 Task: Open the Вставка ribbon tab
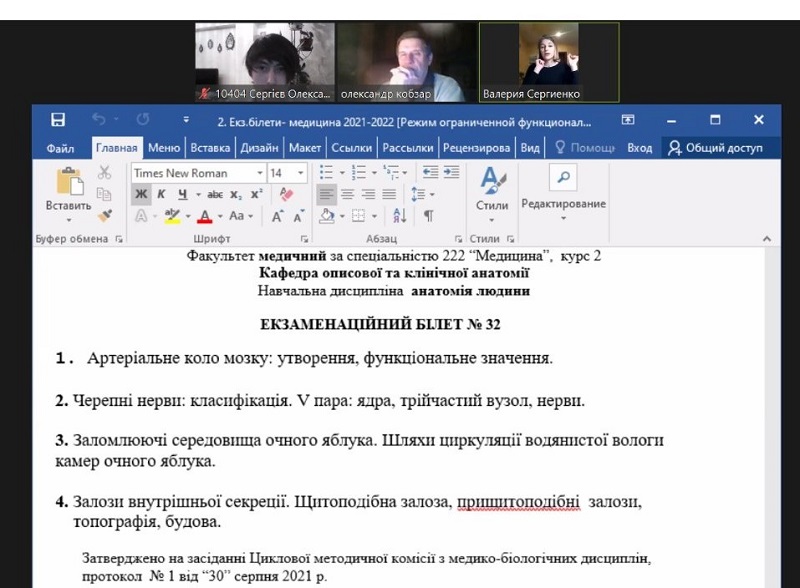210,148
